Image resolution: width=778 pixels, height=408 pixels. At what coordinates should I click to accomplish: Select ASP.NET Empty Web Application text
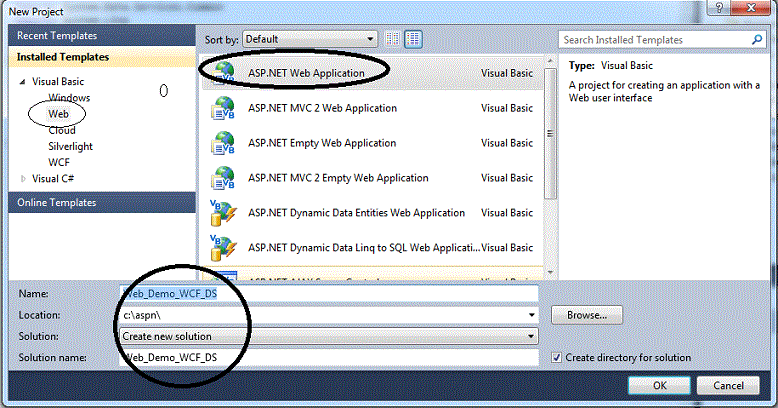coord(322,143)
